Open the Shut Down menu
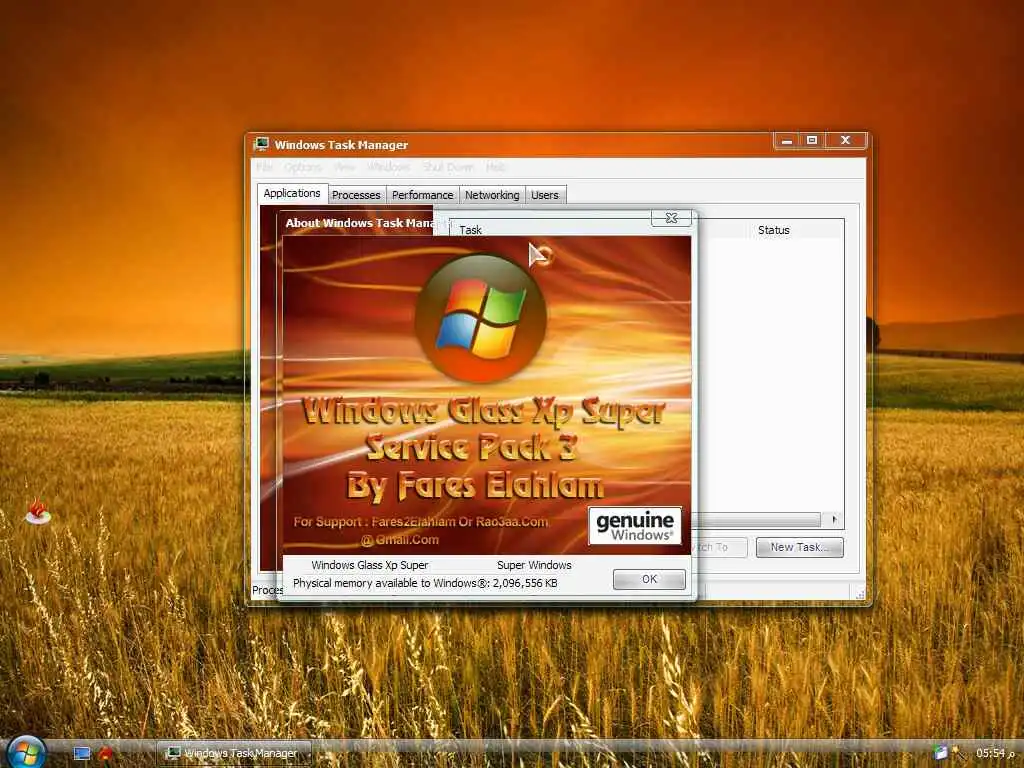1024x768 pixels. point(448,167)
